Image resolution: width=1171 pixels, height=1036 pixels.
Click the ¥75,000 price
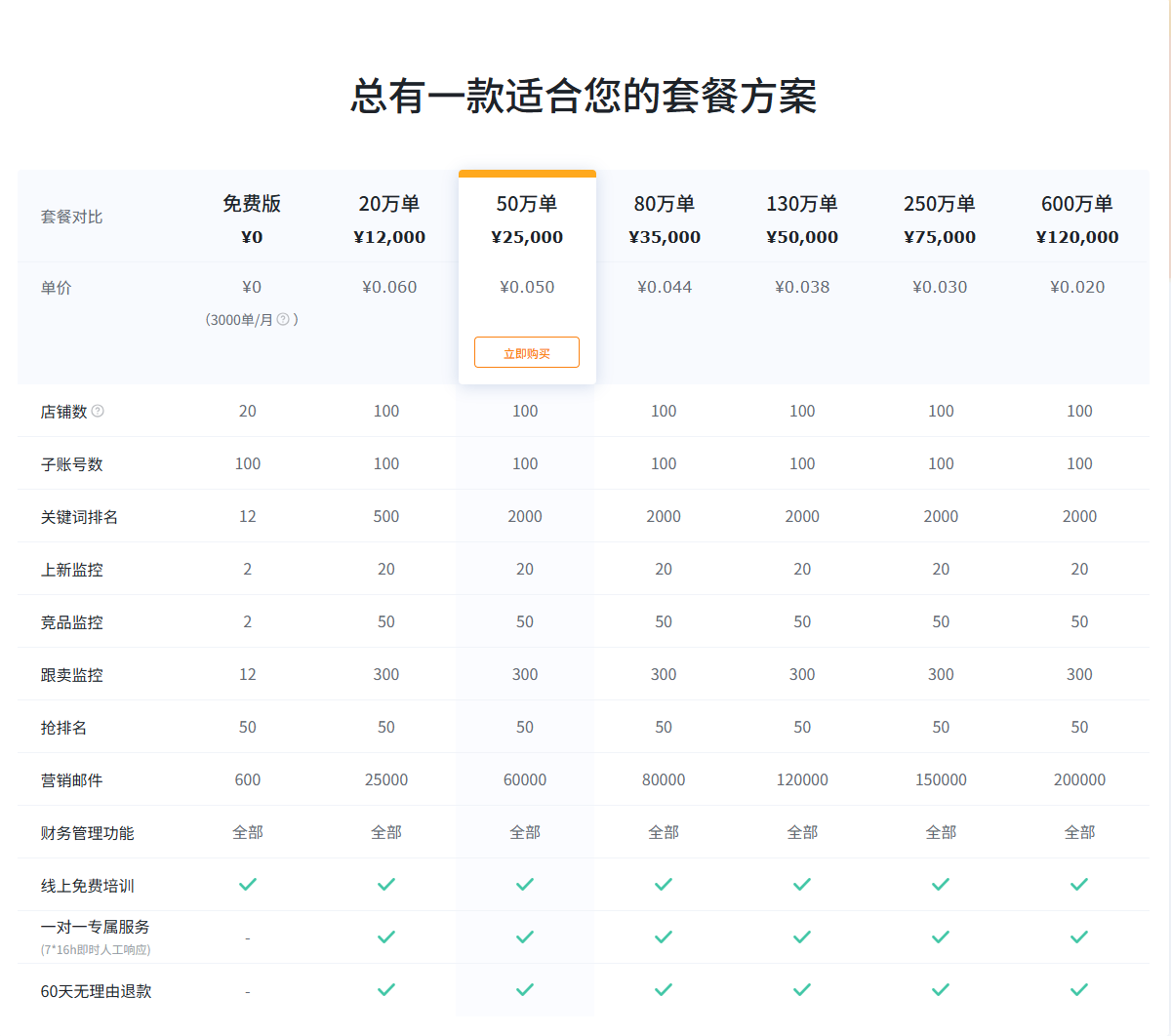940,237
